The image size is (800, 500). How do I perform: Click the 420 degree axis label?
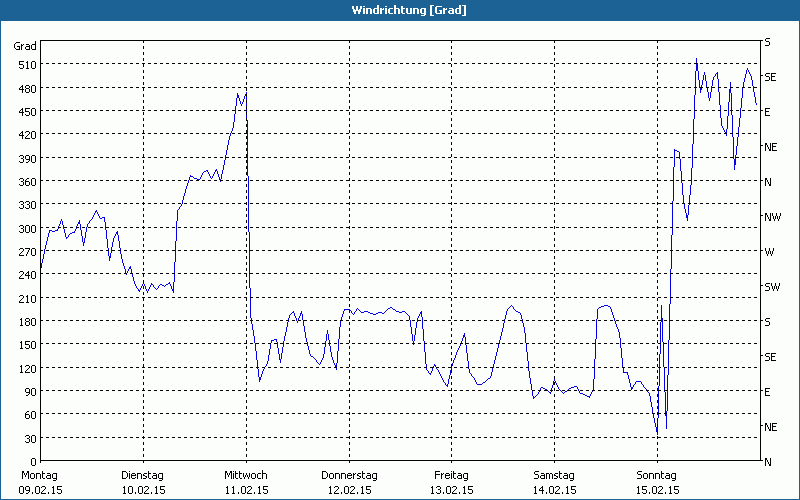pos(28,135)
